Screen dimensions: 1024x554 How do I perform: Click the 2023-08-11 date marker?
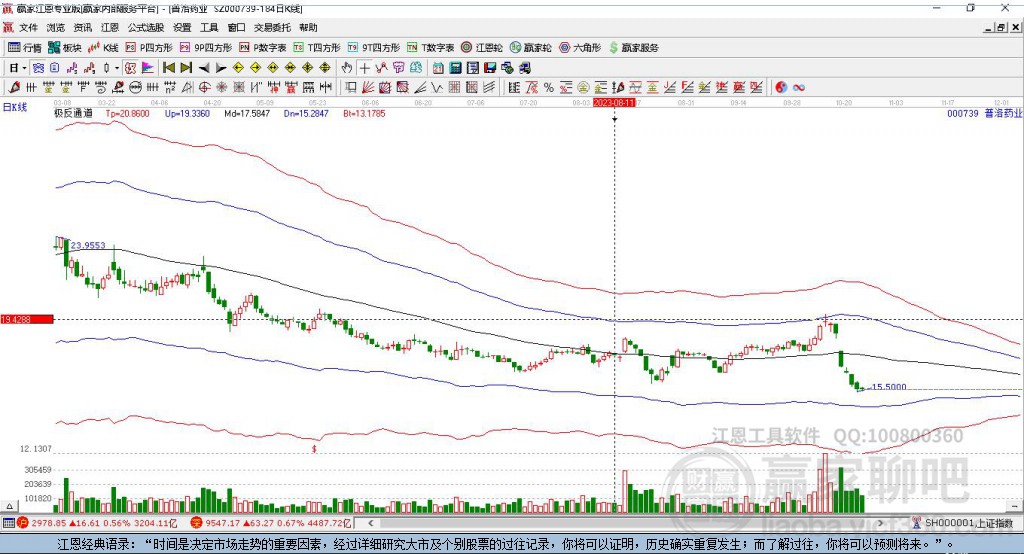(x=614, y=103)
